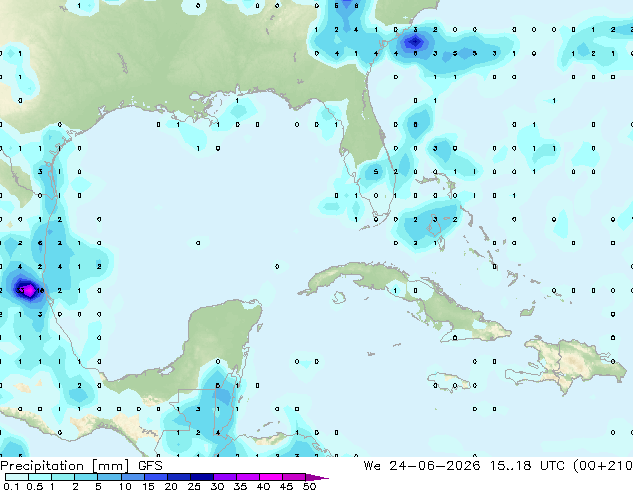Click the 'We' weekday label
The height and width of the screenshot is (490, 634).
pyautogui.click(x=372, y=466)
